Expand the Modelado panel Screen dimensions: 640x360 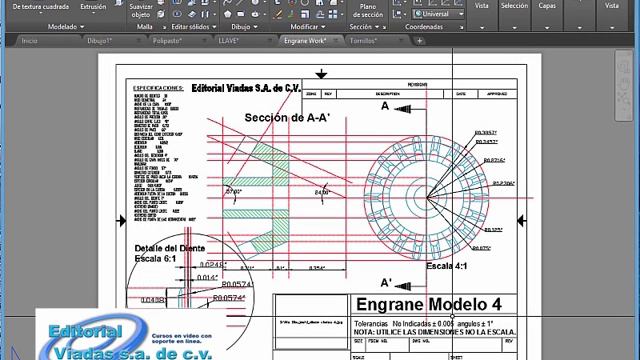(66, 27)
